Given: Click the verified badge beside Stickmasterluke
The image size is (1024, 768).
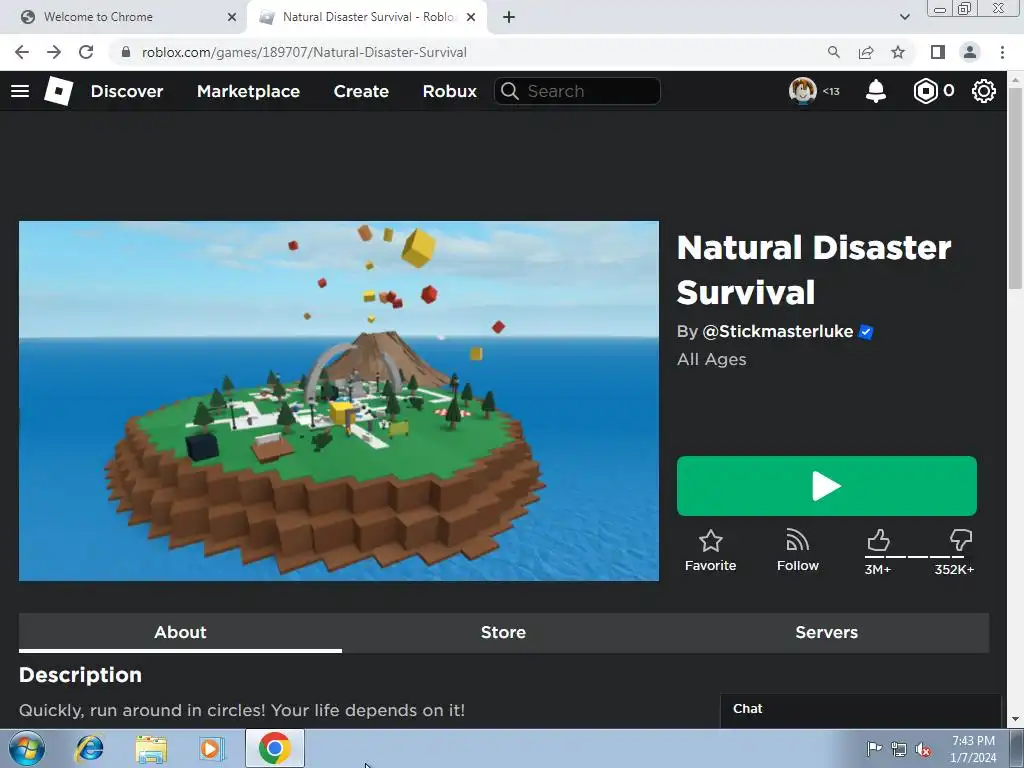Looking at the screenshot, I should coord(866,332).
